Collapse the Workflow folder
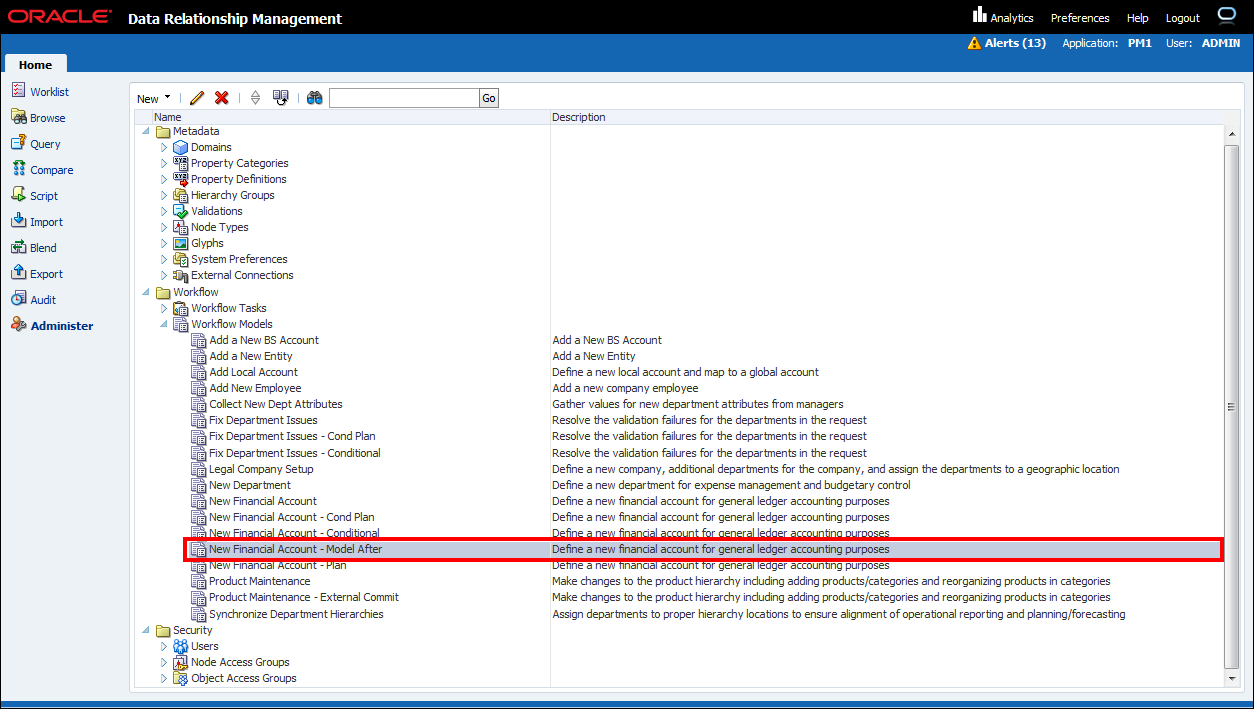Viewport: 1254px width, 709px height. (x=146, y=292)
